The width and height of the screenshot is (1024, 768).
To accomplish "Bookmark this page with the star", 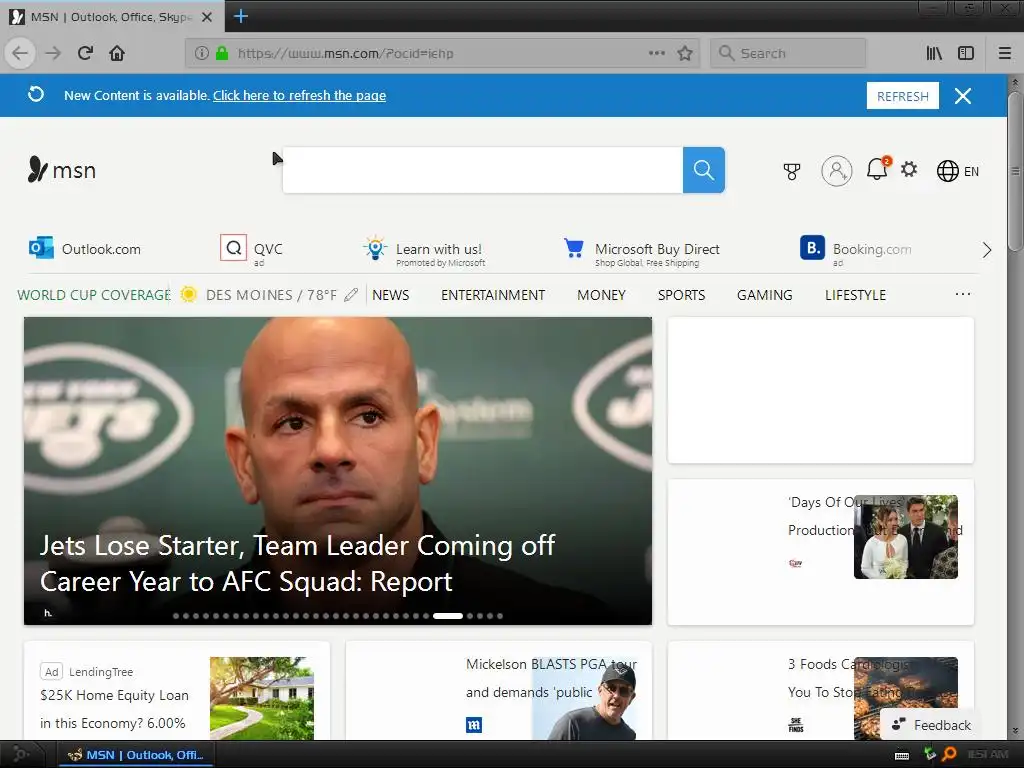I will [x=684, y=53].
